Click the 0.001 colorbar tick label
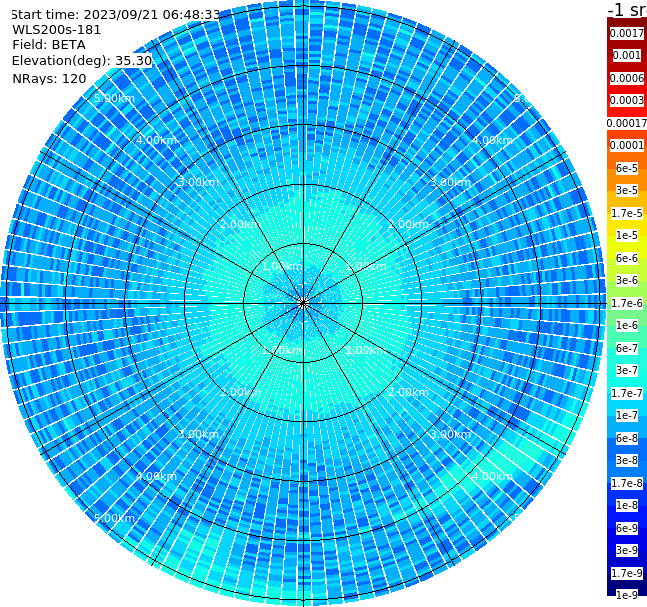The width and height of the screenshot is (647, 607). click(627, 55)
